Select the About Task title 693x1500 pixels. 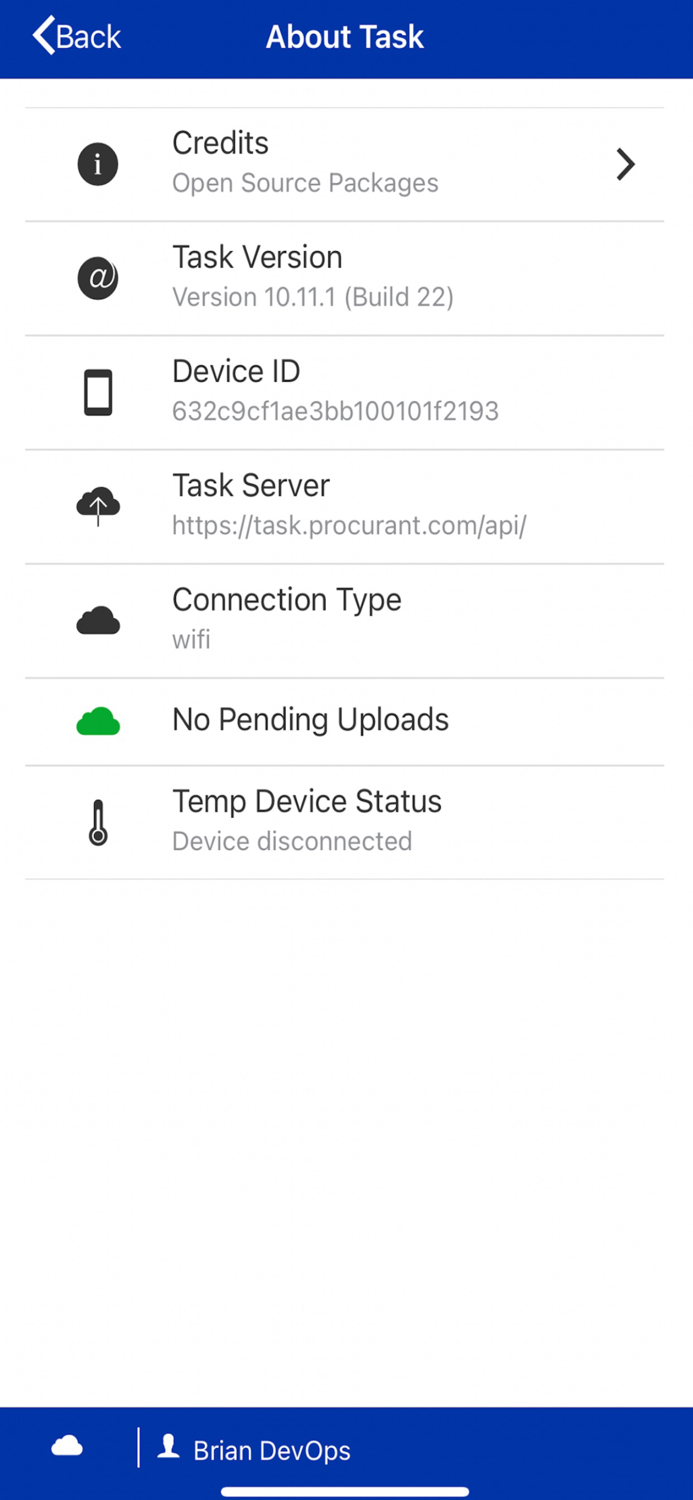[x=344, y=37]
